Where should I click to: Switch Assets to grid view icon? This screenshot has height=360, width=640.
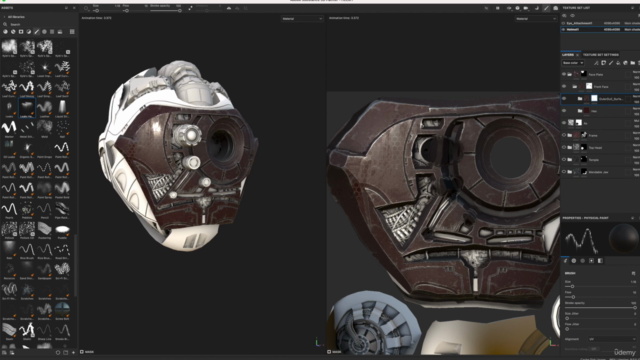(x=72, y=31)
